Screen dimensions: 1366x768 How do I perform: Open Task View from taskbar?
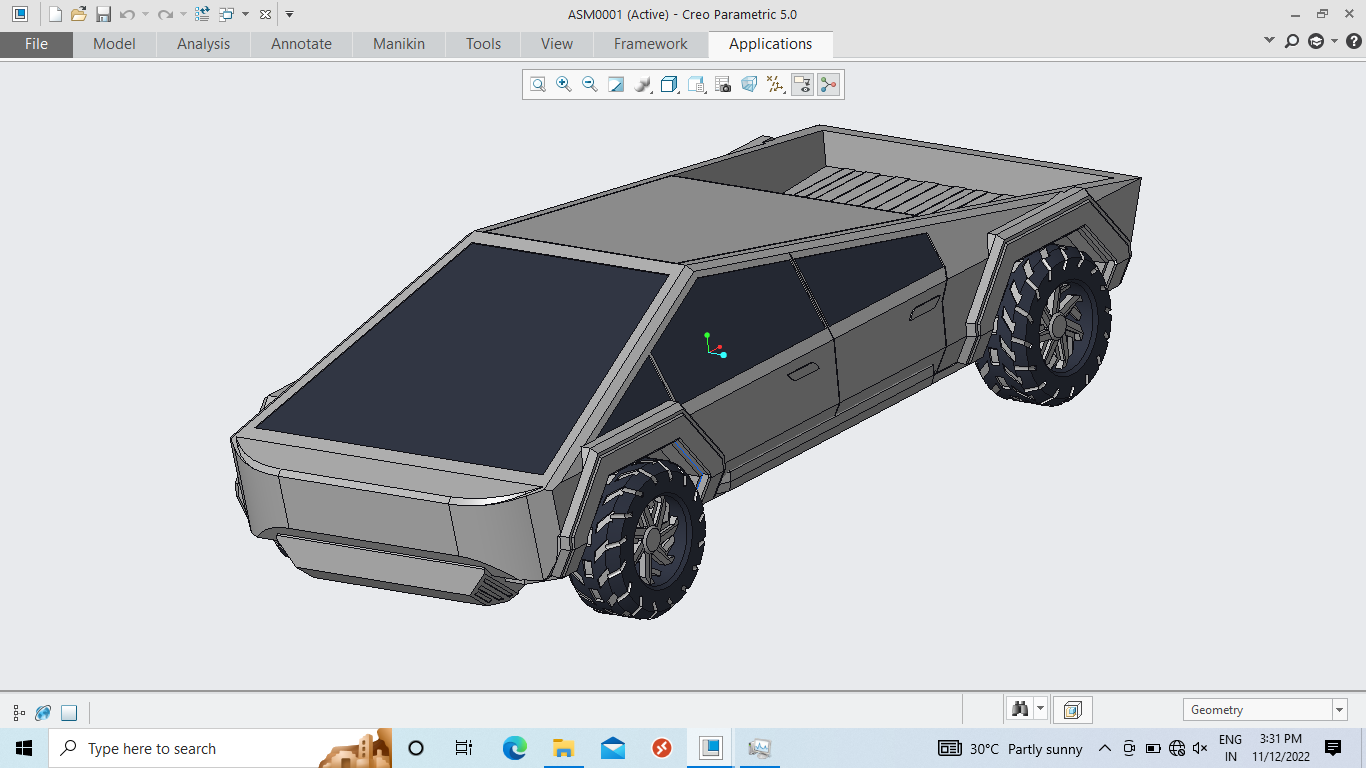tap(464, 748)
